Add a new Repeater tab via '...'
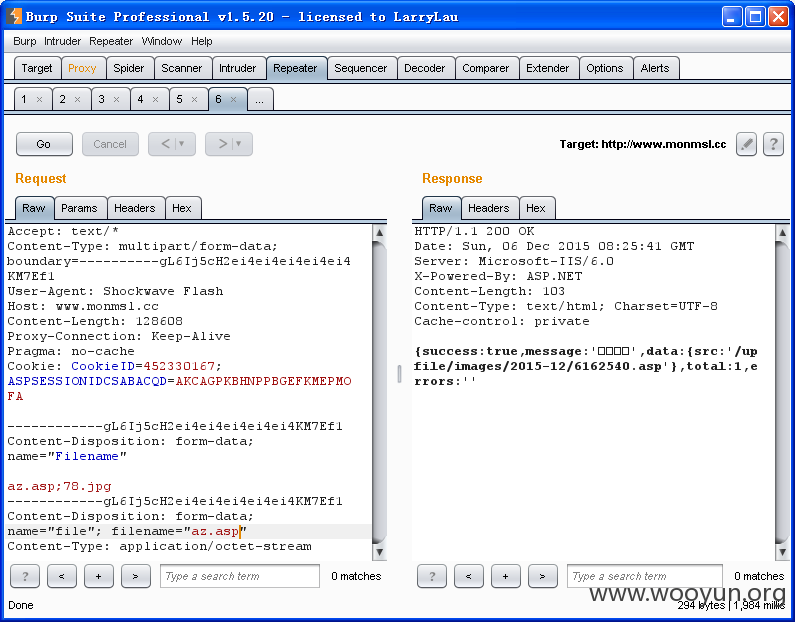This screenshot has width=795, height=622. click(260, 99)
